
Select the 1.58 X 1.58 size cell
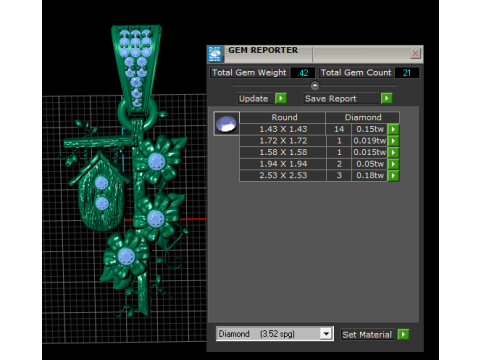[283, 152]
